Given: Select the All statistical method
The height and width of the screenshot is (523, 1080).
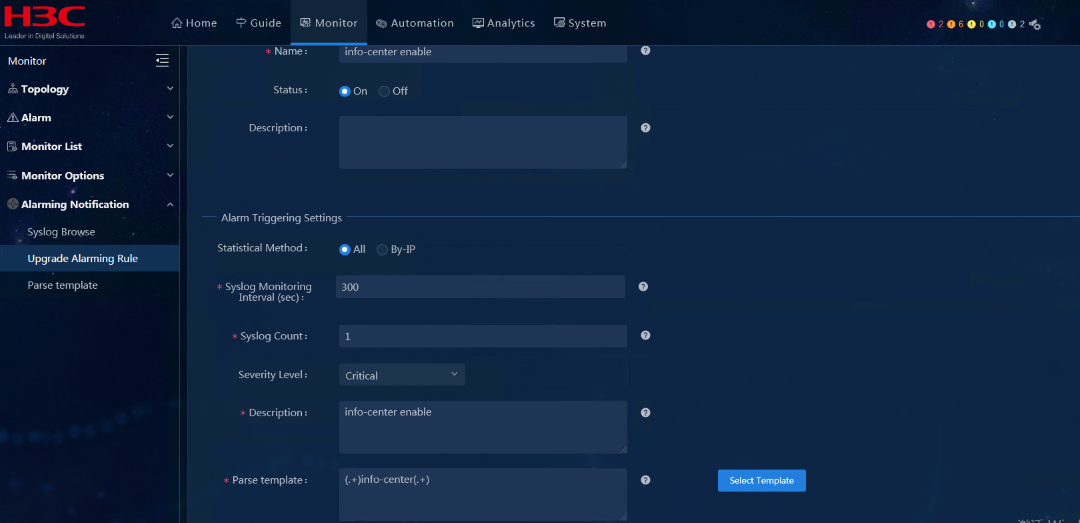Looking at the screenshot, I should point(345,249).
